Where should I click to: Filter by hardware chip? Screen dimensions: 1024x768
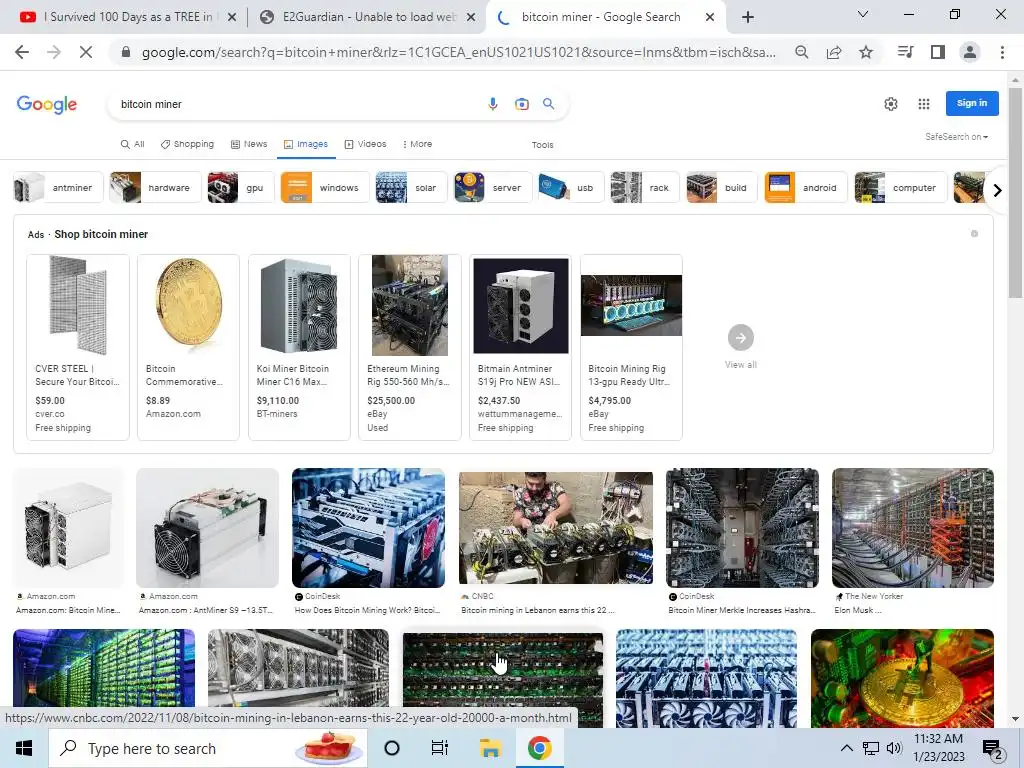pyautogui.click(x=155, y=187)
